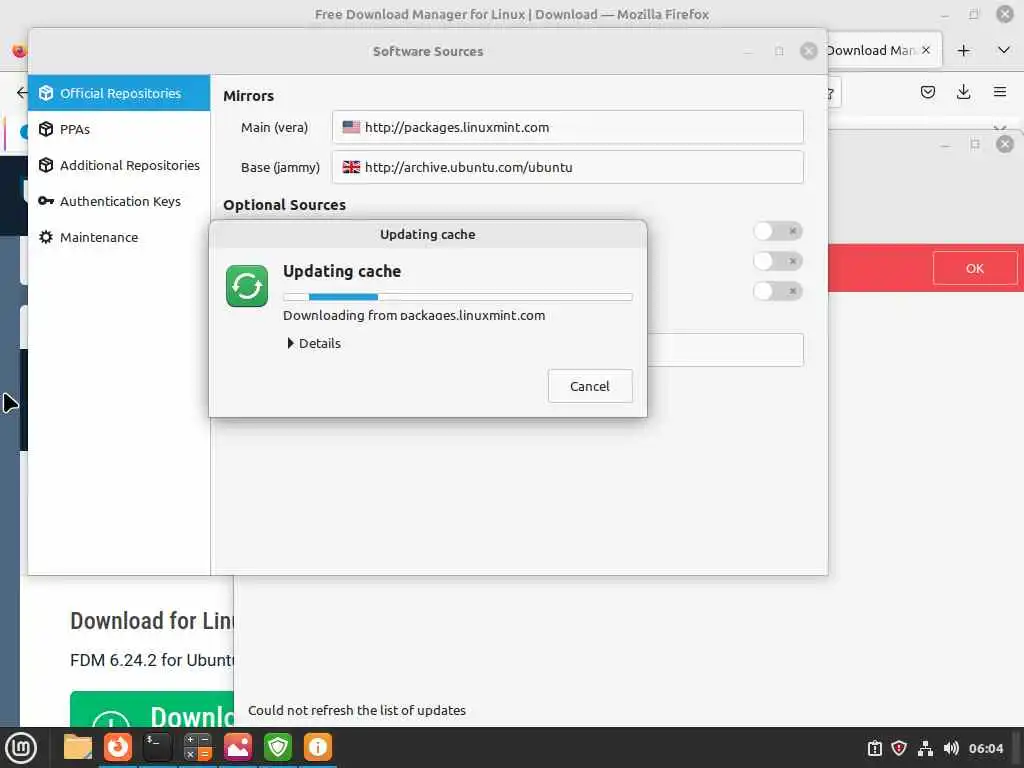Click the US flag in the Main mirror
Image resolution: width=1024 pixels, height=768 pixels.
point(351,127)
